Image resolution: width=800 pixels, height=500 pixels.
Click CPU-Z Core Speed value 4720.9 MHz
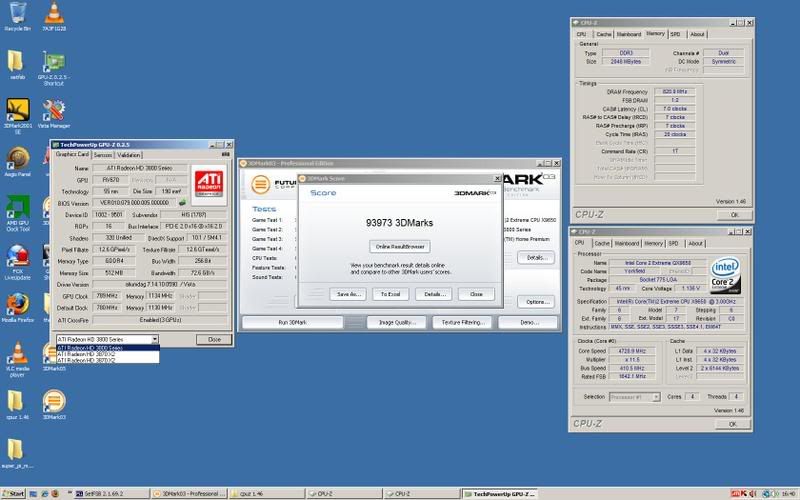pos(632,351)
